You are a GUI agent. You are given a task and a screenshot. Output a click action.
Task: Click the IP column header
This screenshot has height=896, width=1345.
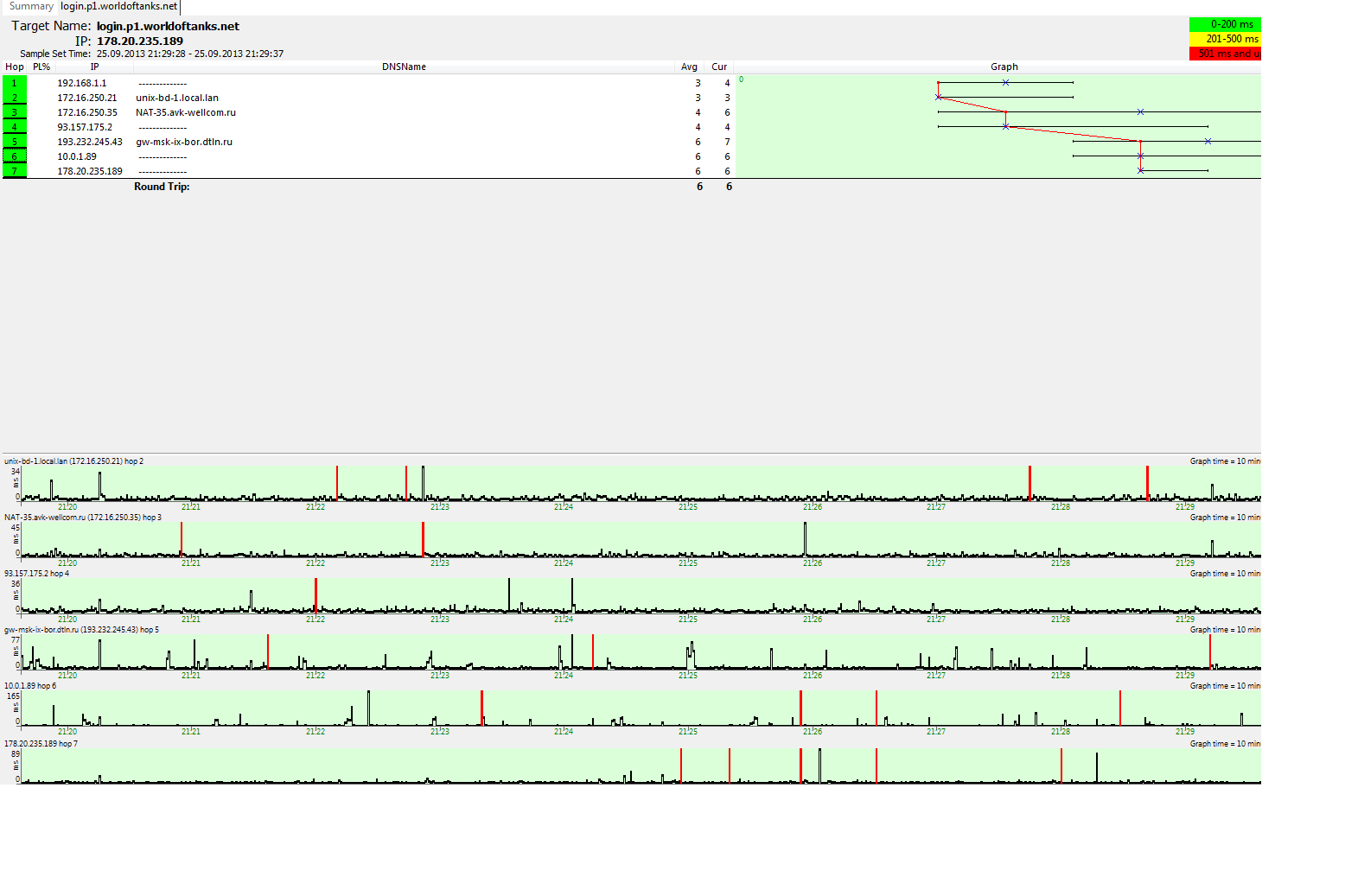(94, 67)
